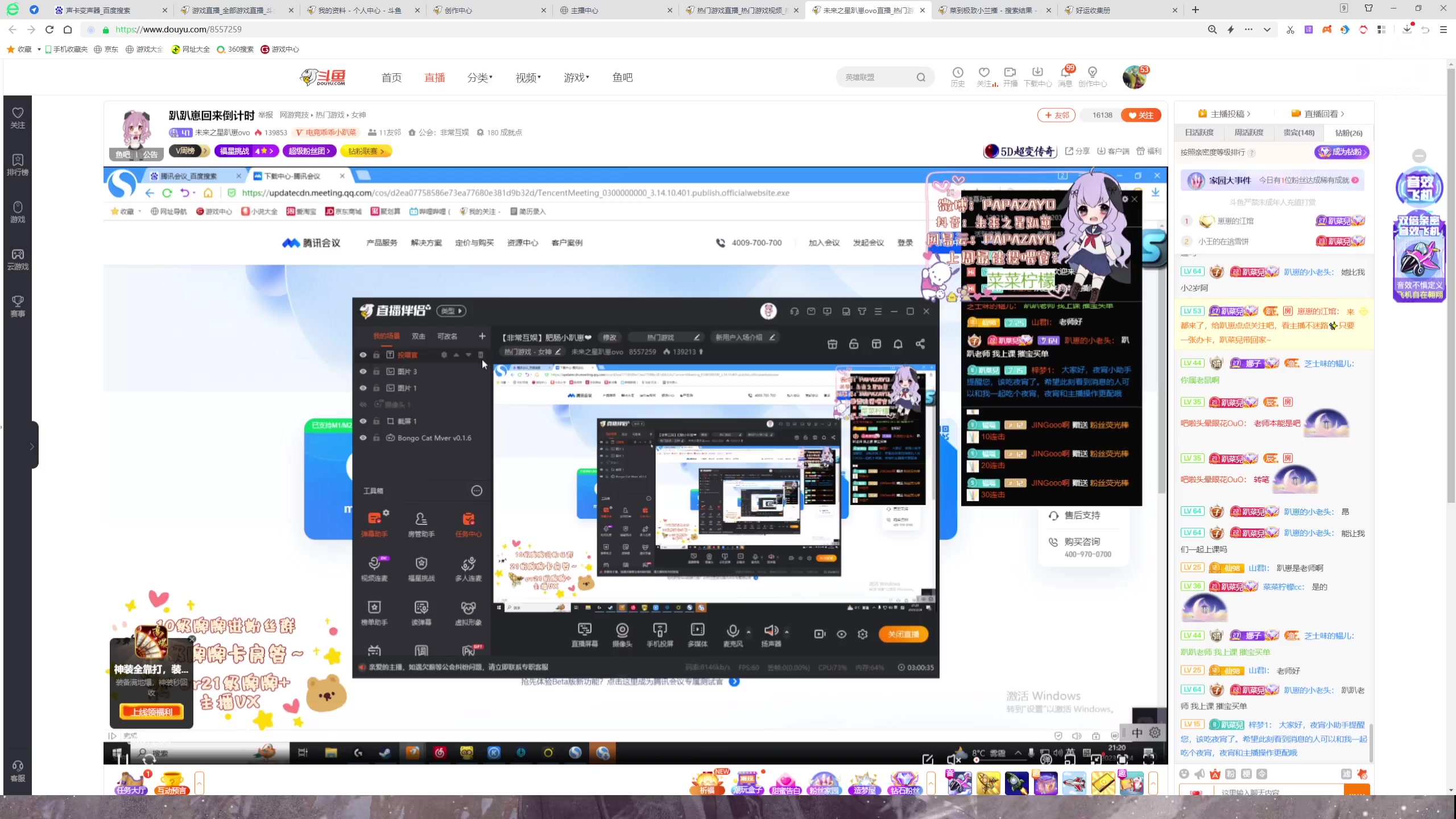This screenshot has height=819, width=1456.
Task: Open the user avatar in the header
Action: [x=1135, y=77]
